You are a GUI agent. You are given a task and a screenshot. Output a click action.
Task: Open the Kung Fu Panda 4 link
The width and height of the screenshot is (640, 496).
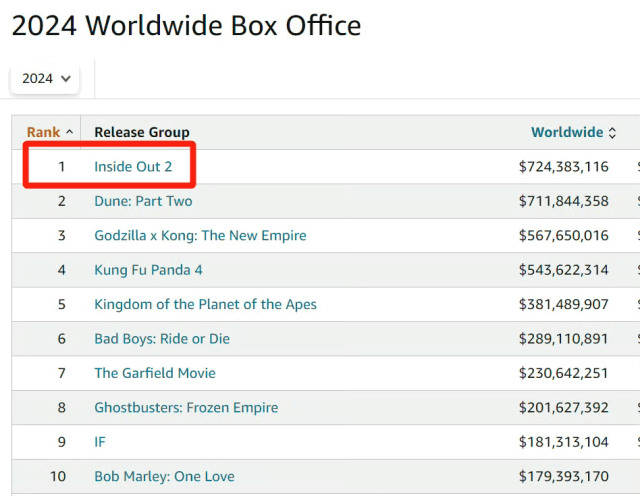[x=148, y=270]
